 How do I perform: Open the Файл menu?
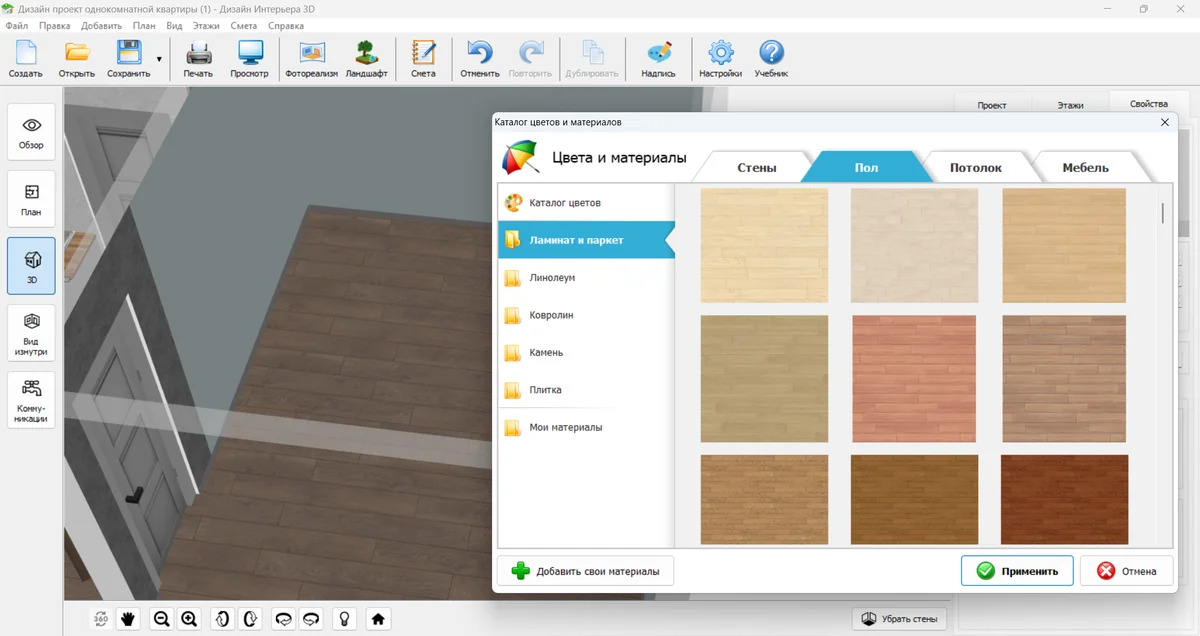click(x=16, y=26)
